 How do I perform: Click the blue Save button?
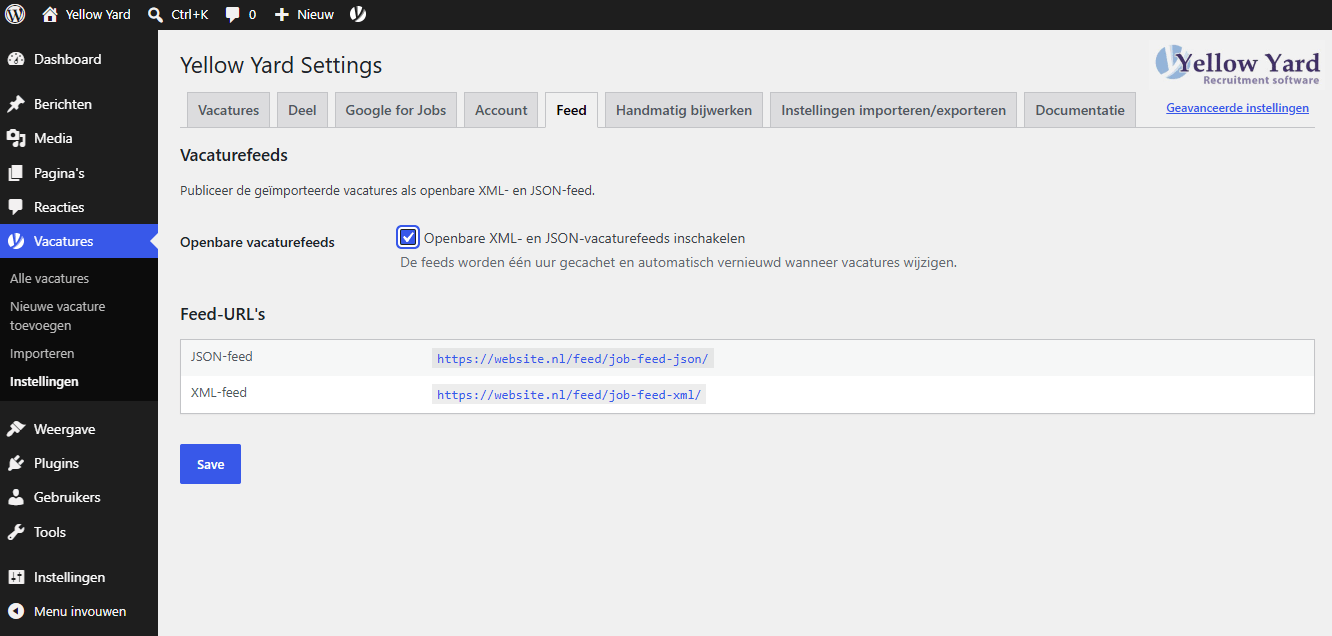tap(210, 464)
